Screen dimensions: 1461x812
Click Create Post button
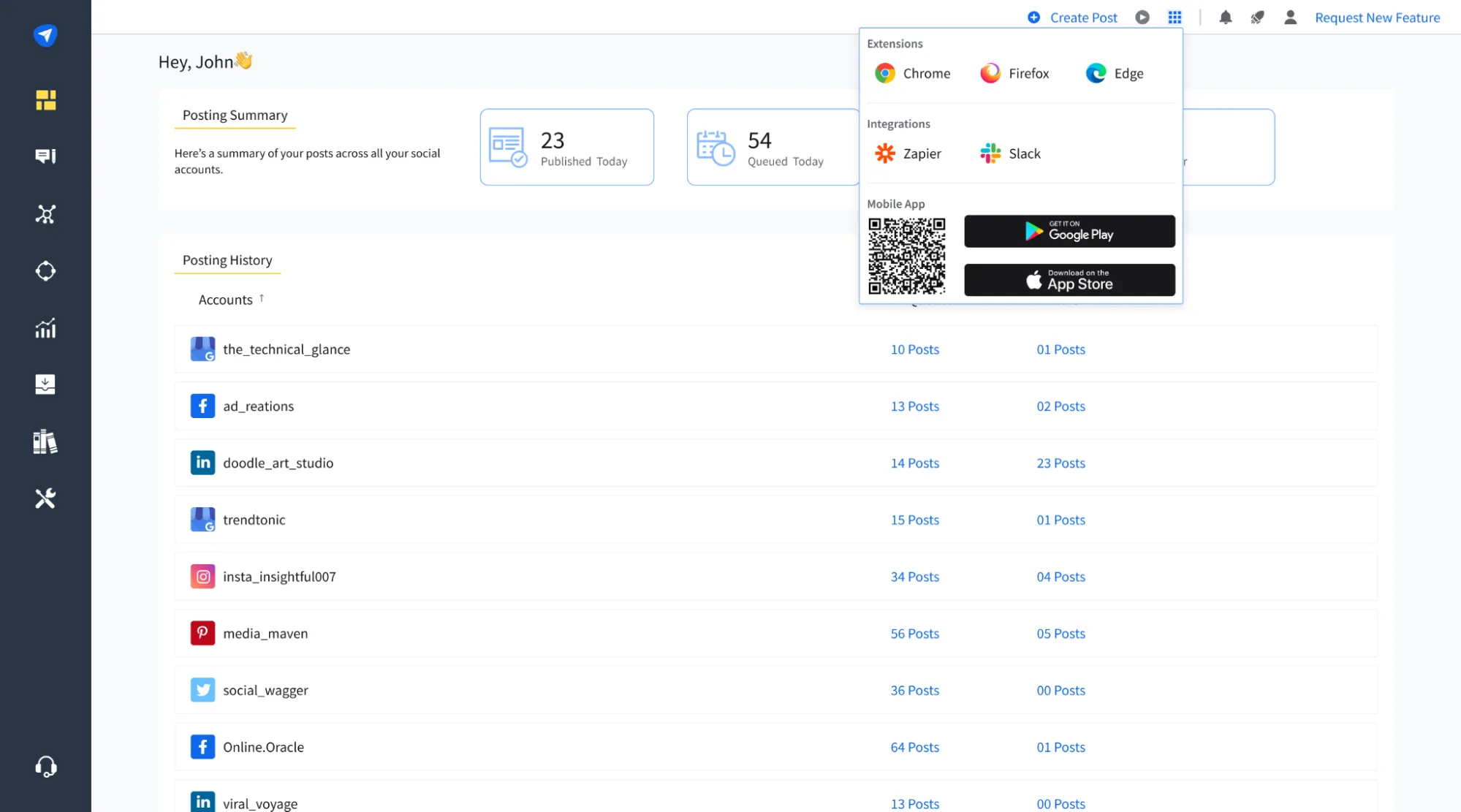[x=1072, y=18]
